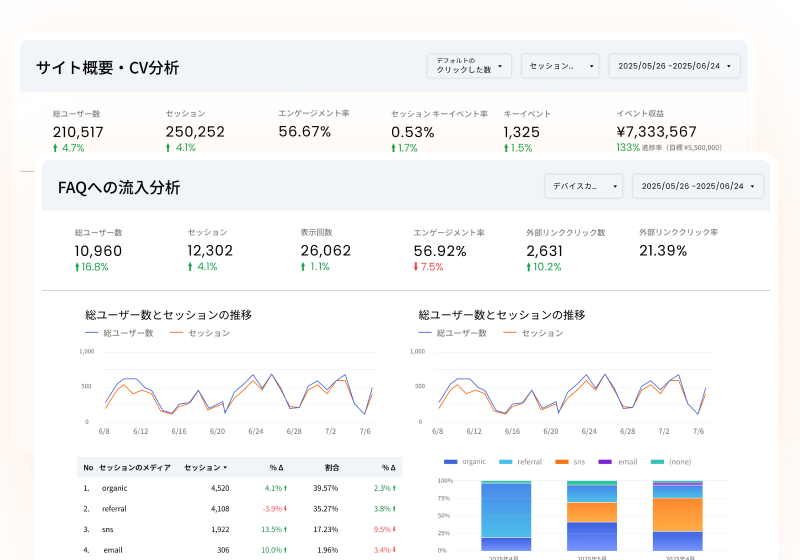Toggle セッション legend in chart above media table

pyautogui.click(x=199, y=333)
